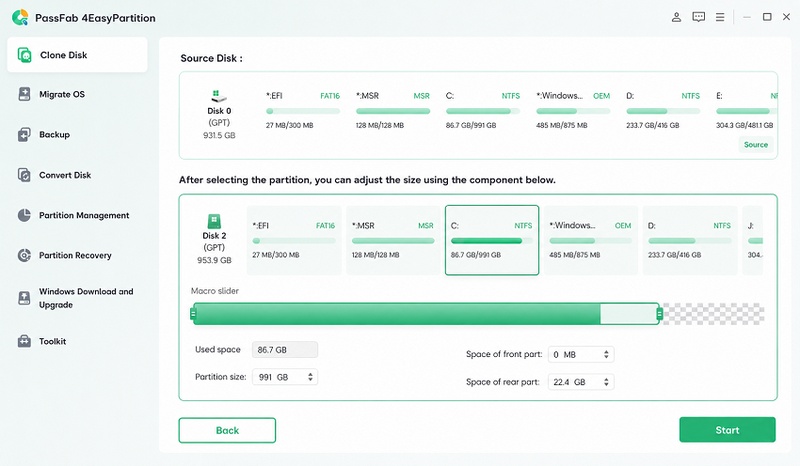800x466 pixels.
Task: Select target *:Windows OEM partition card
Action: (590, 240)
